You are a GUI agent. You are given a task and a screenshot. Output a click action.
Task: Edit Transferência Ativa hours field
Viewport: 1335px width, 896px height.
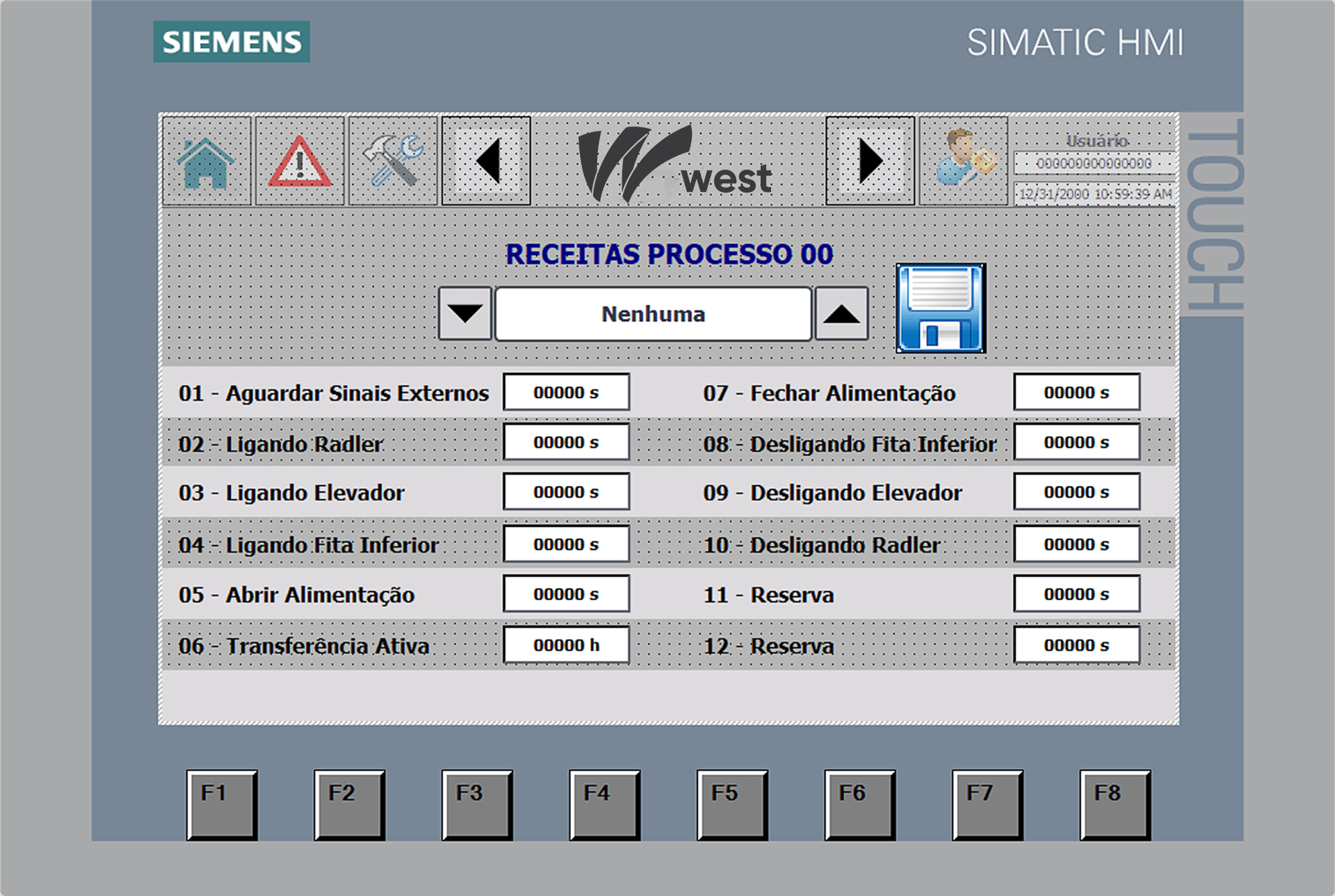click(x=566, y=645)
